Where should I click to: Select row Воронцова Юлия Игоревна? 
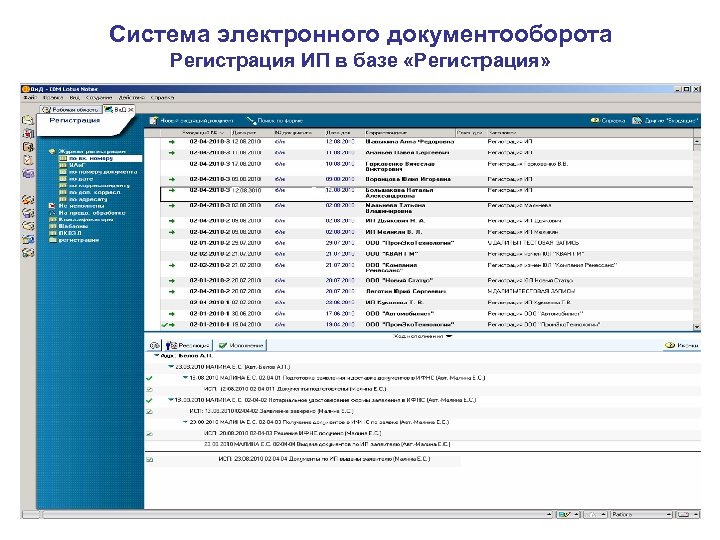[426, 179]
